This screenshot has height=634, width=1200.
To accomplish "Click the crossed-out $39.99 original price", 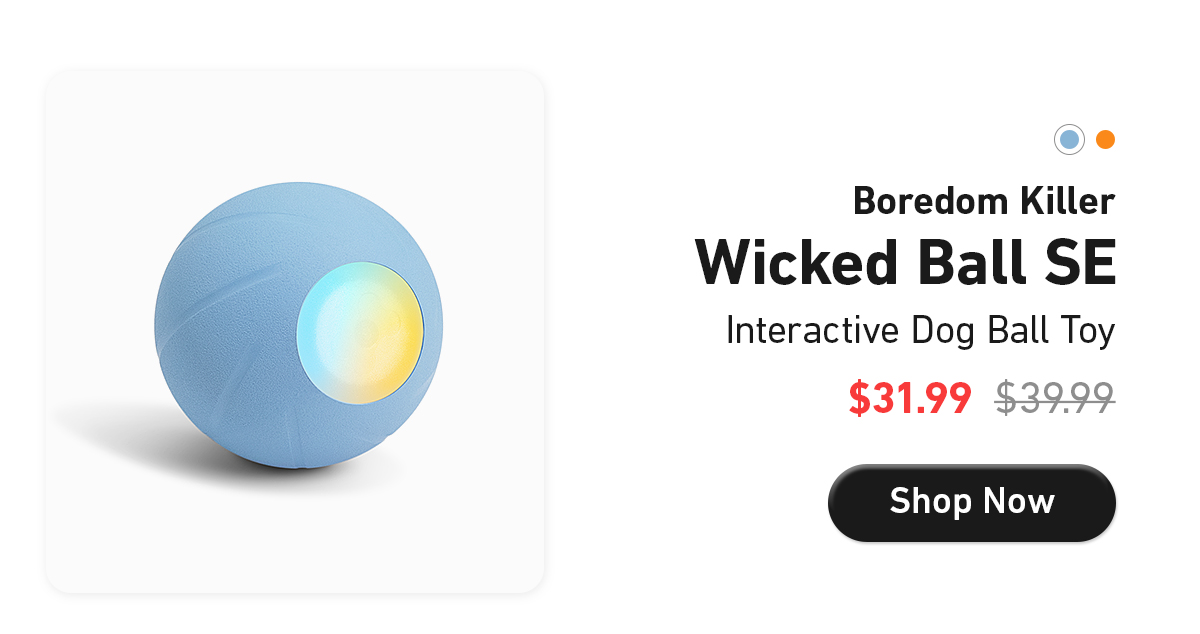I will pyautogui.click(x=1055, y=399).
